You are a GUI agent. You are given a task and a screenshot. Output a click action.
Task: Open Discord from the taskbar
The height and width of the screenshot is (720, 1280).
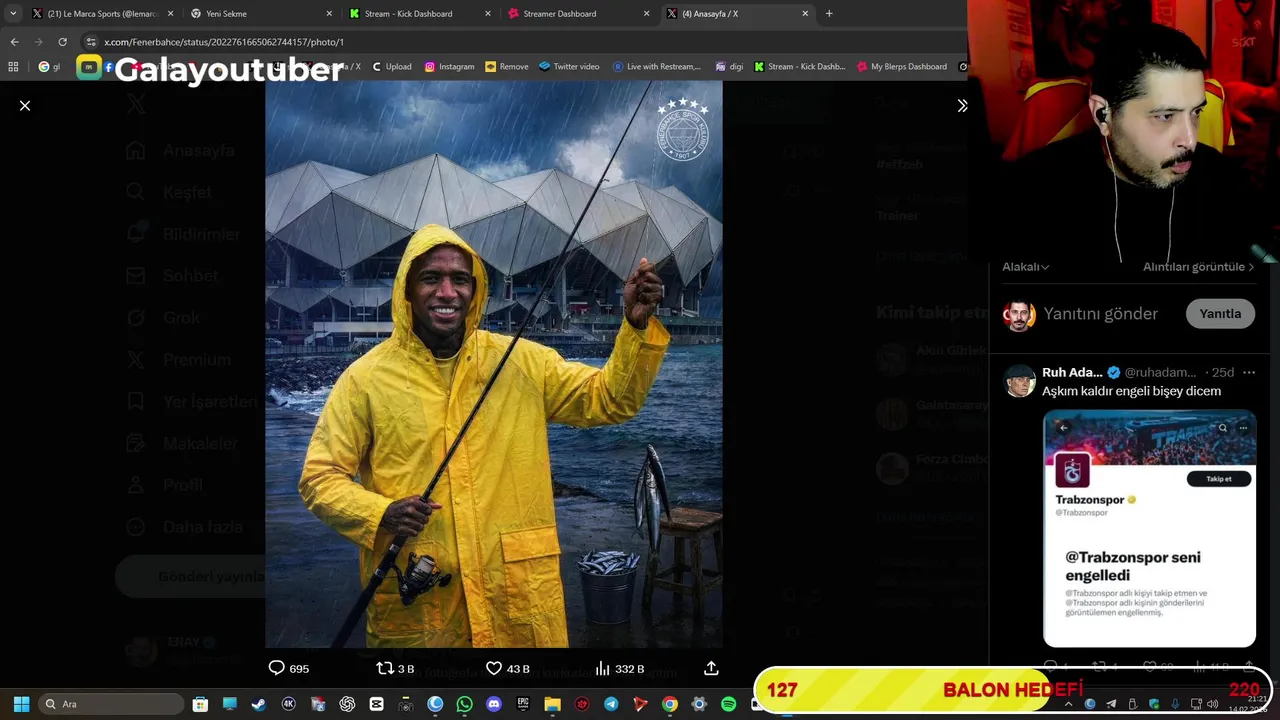coord(493,704)
